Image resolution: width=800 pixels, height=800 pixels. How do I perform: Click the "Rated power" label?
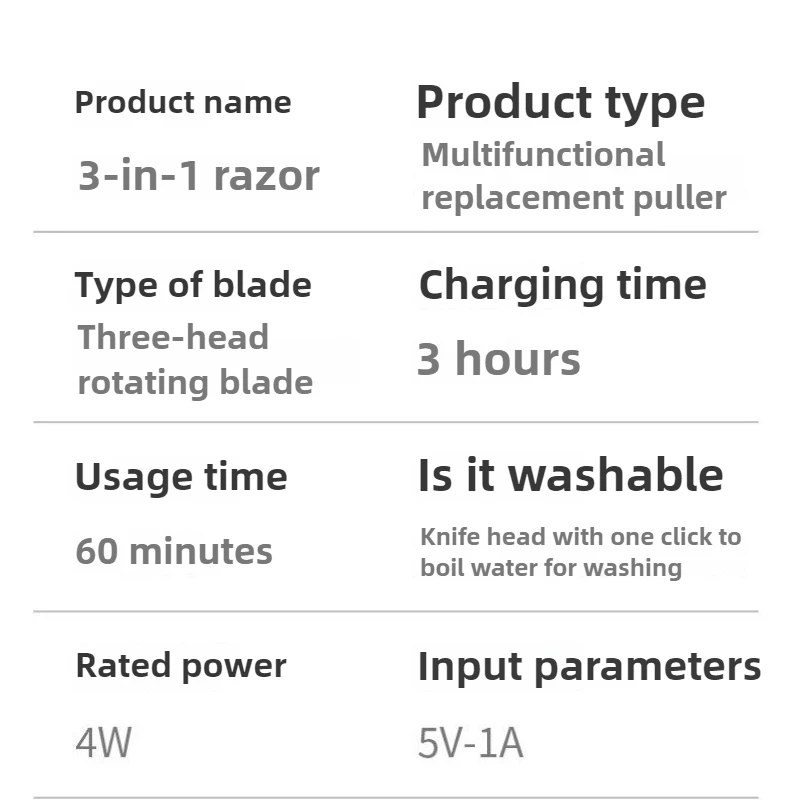[x=181, y=666]
